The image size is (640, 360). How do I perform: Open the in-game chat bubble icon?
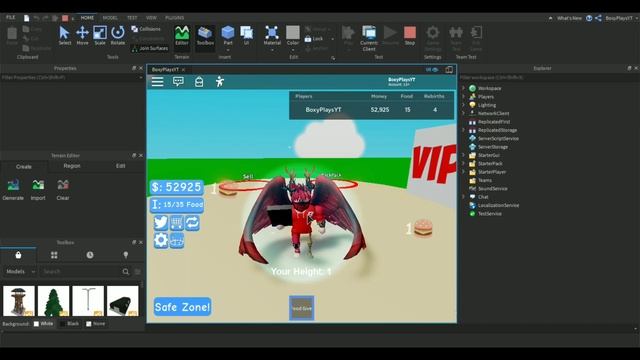tap(178, 82)
